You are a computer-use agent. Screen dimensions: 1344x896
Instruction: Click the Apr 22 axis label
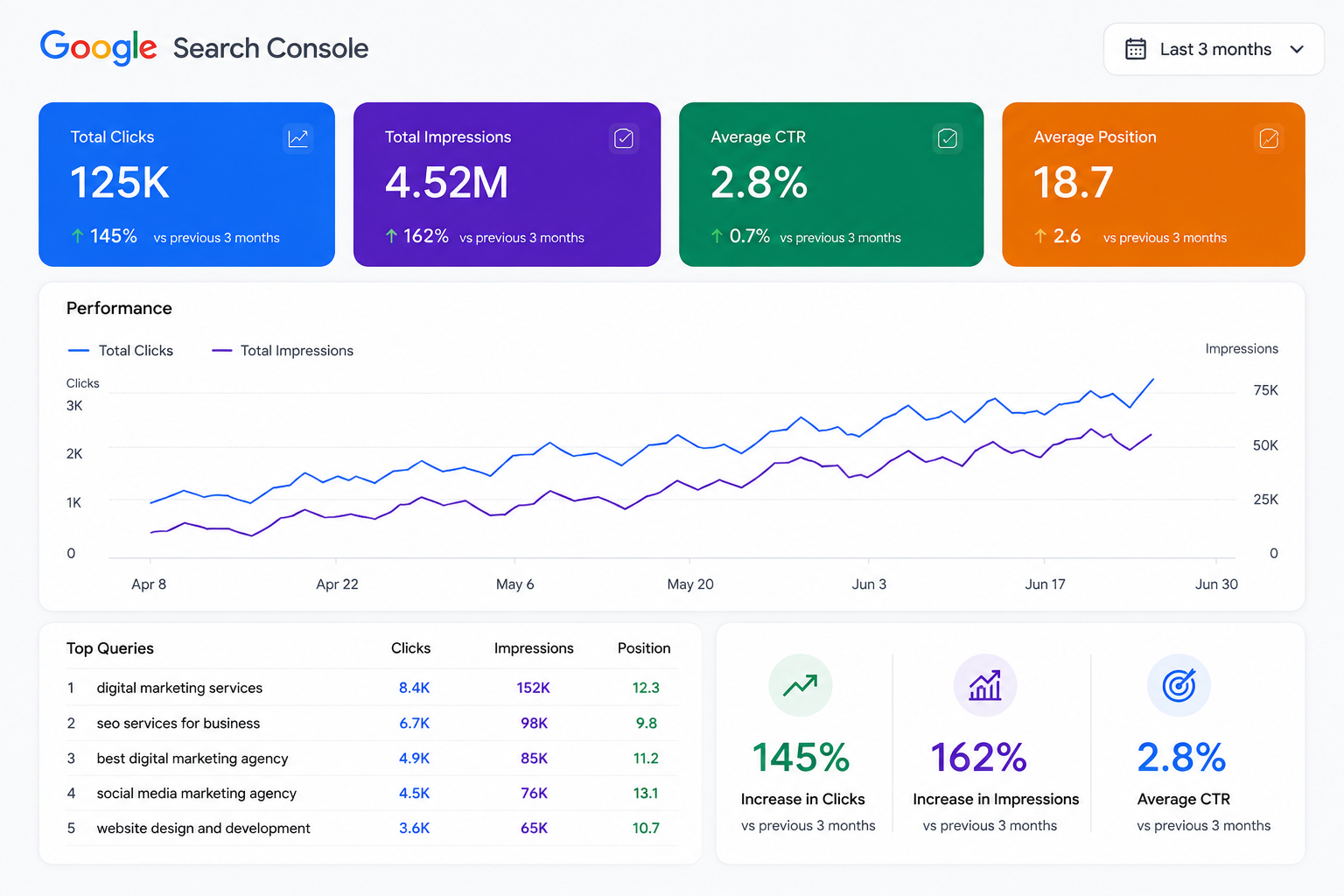pos(337,584)
